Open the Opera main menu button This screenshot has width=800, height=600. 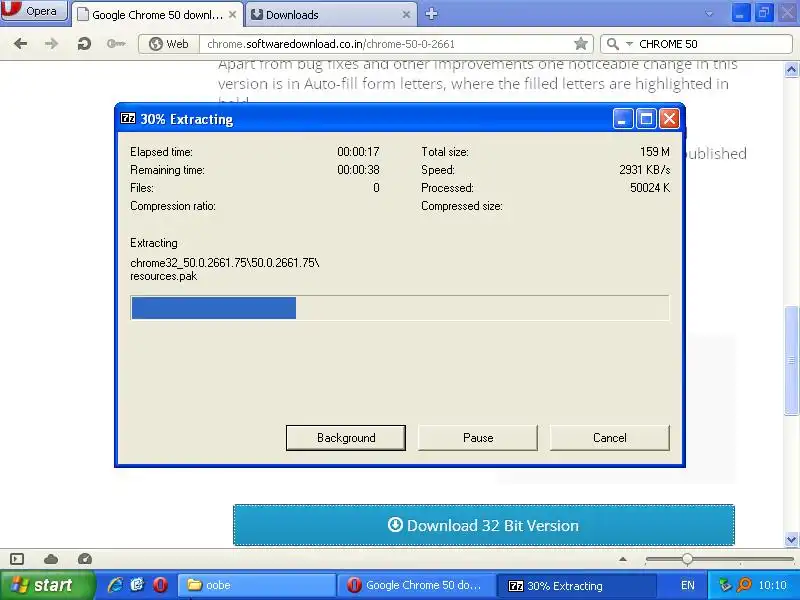34,11
